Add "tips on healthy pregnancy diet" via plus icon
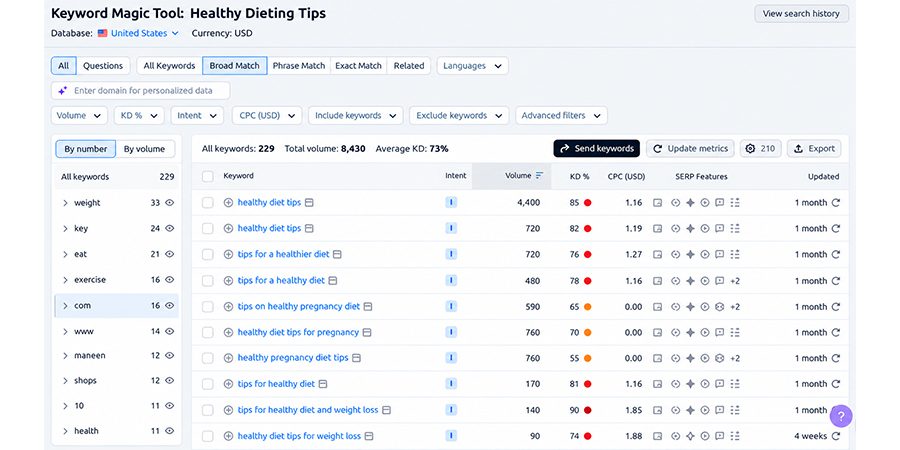 pos(228,307)
